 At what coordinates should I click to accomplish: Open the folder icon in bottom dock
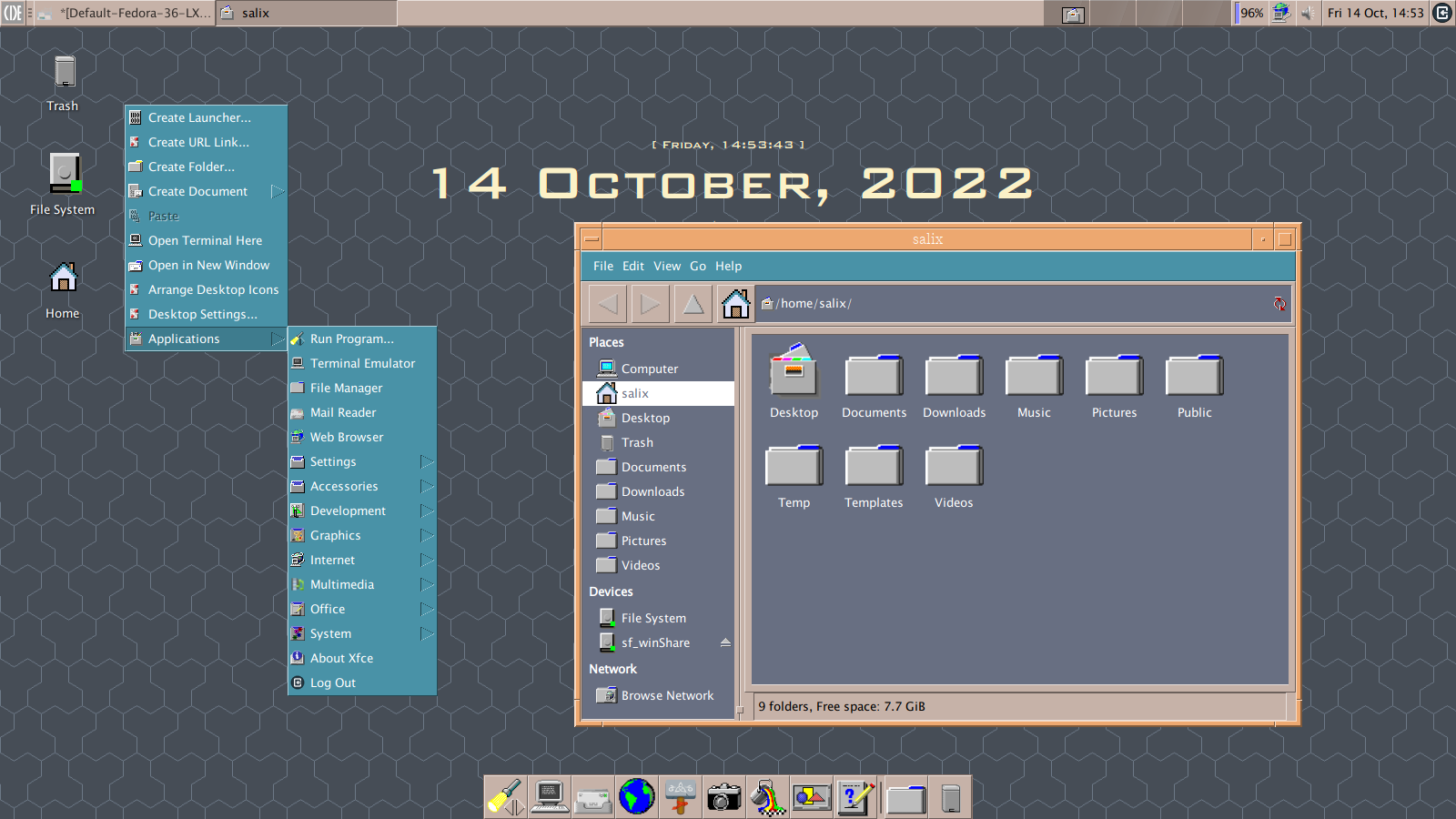tap(906, 798)
